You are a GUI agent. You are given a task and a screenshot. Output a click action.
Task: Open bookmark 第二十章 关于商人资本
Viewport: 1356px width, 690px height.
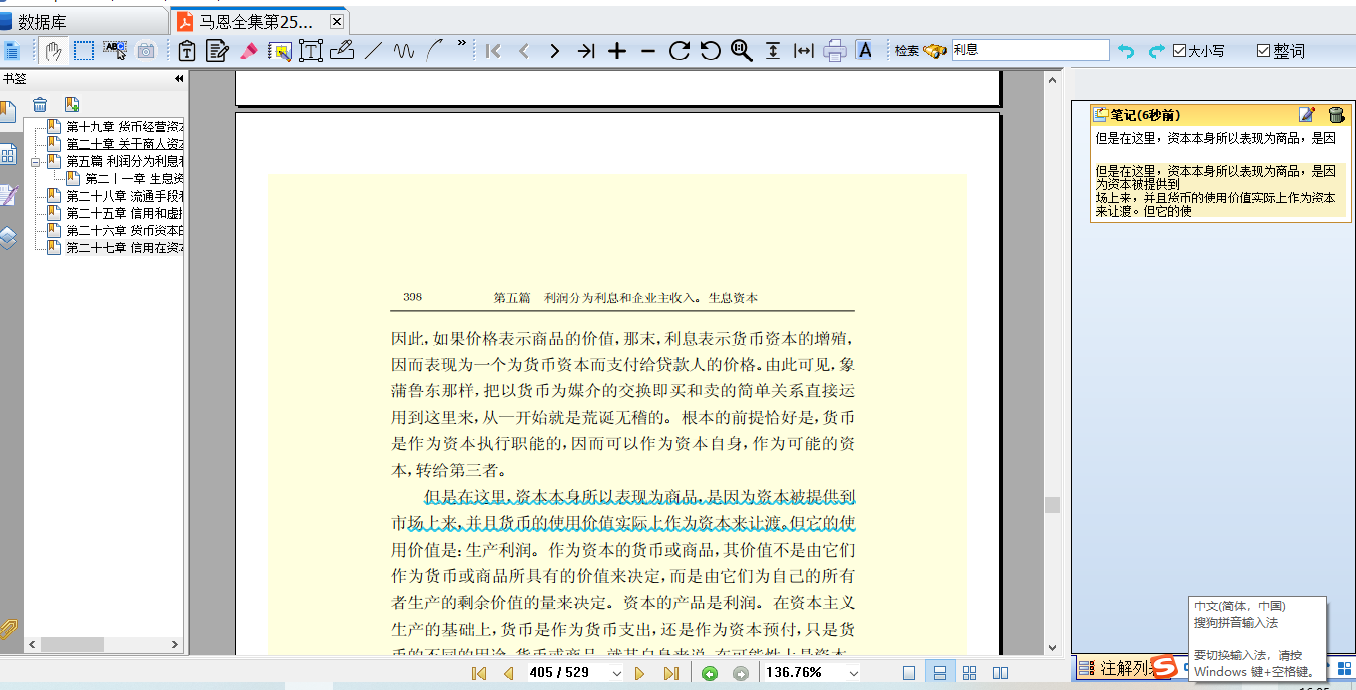click(125, 144)
